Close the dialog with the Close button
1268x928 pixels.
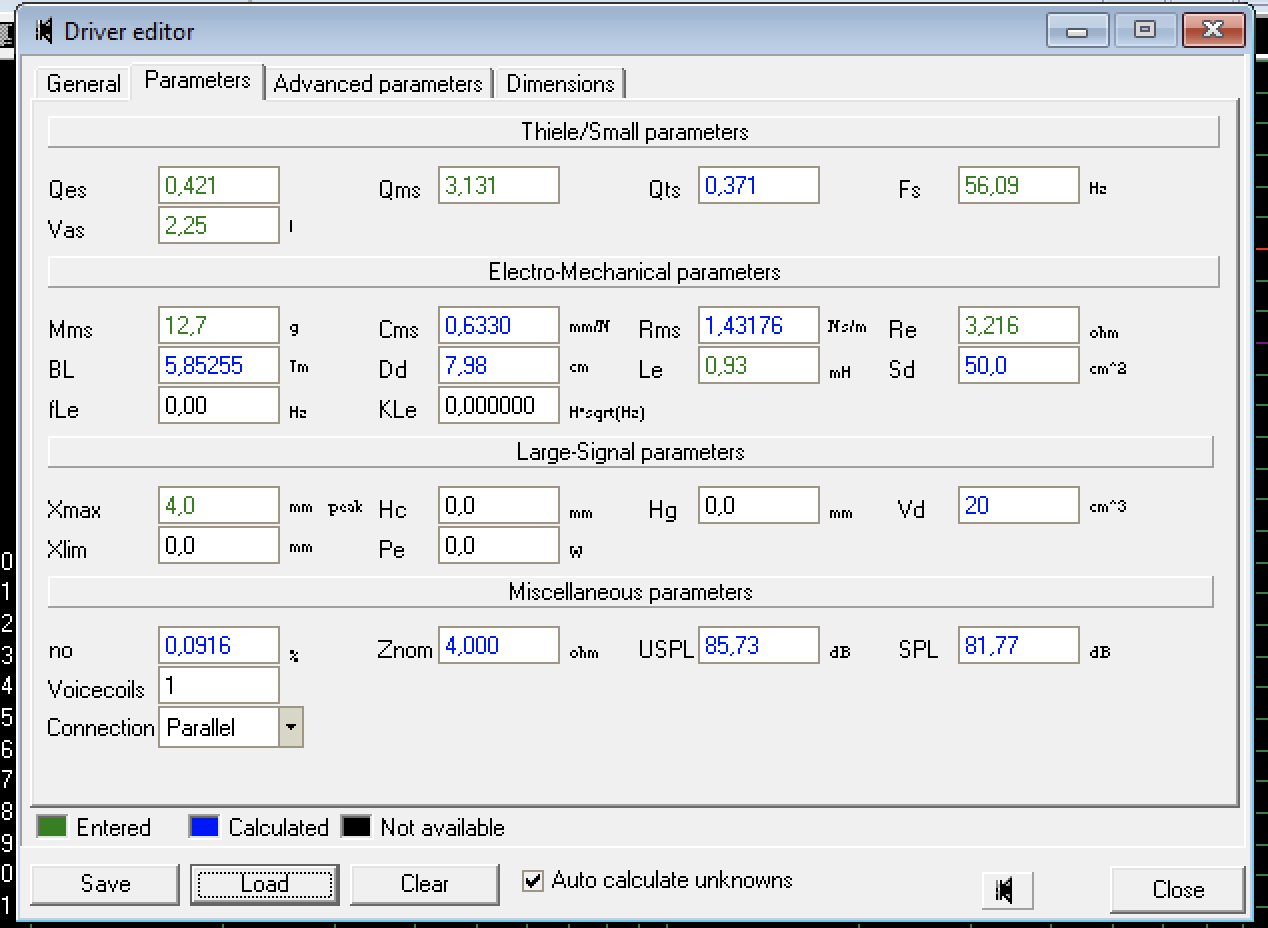pyautogui.click(x=1177, y=889)
